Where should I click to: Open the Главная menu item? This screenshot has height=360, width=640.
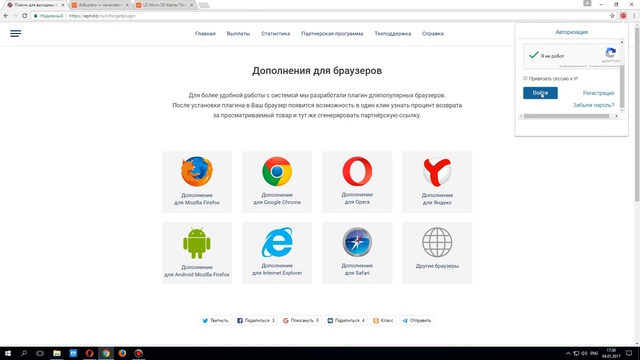205,33
